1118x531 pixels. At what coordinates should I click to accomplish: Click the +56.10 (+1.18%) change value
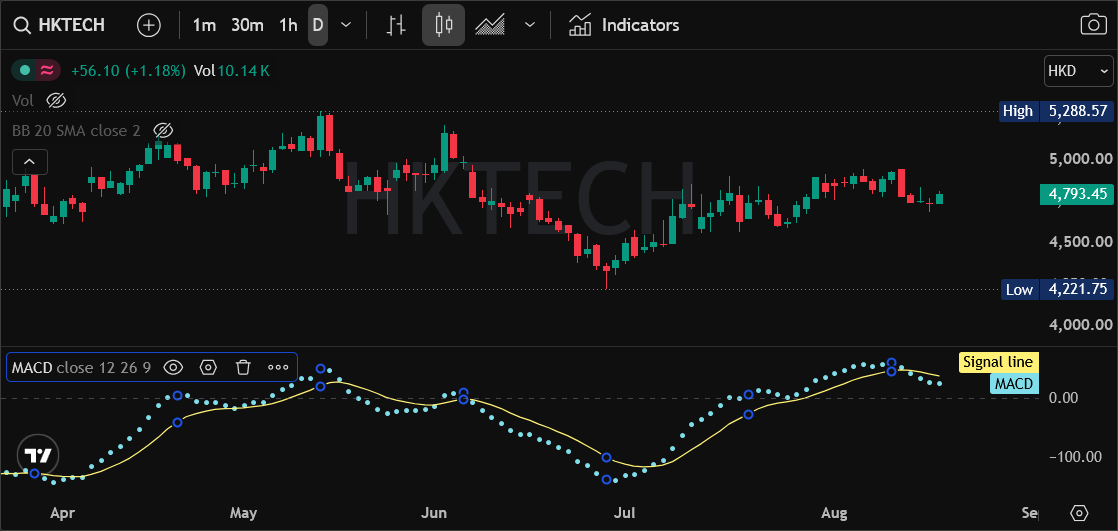(128, 70)
